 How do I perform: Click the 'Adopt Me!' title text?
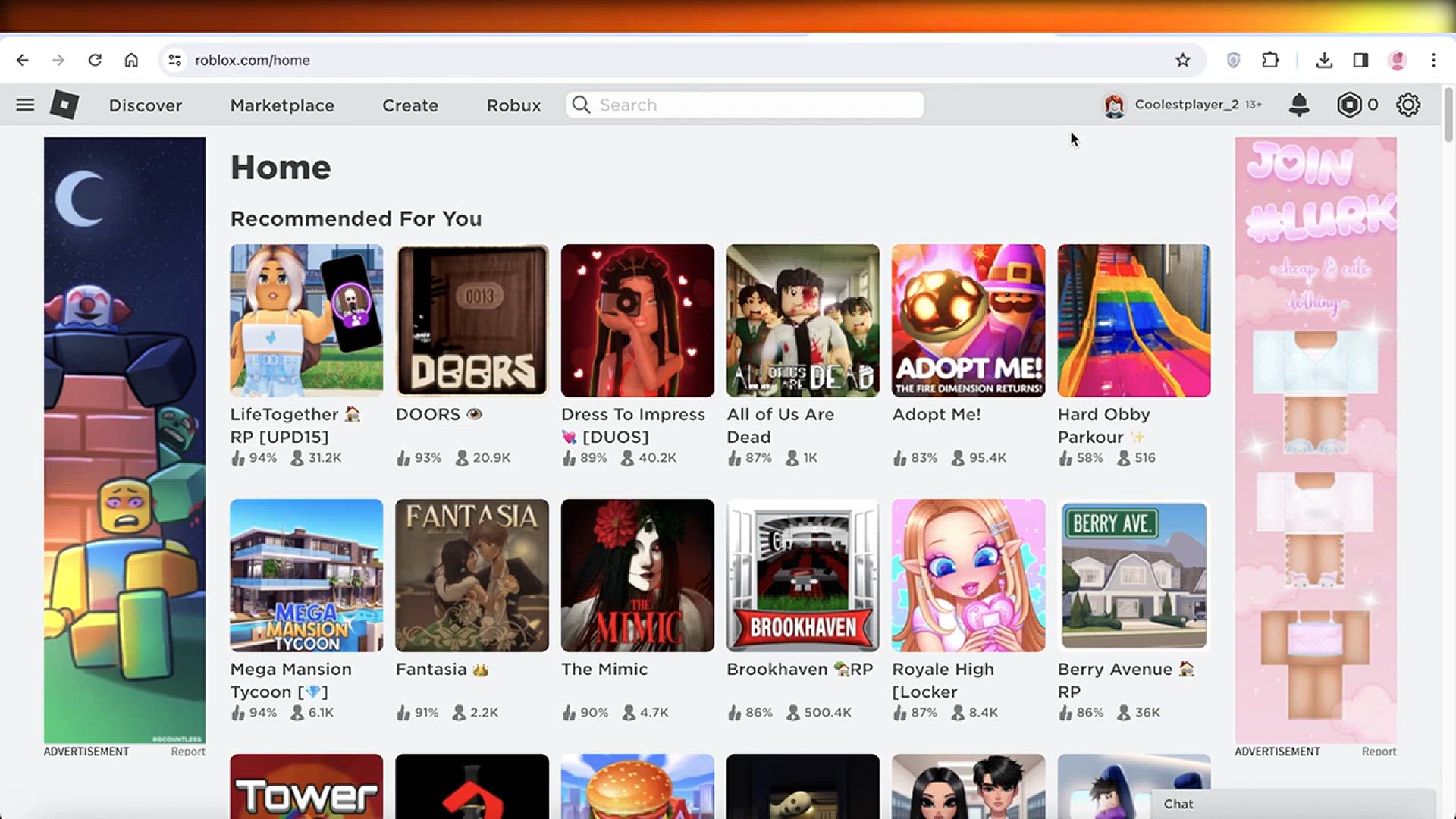pos(937,415)
